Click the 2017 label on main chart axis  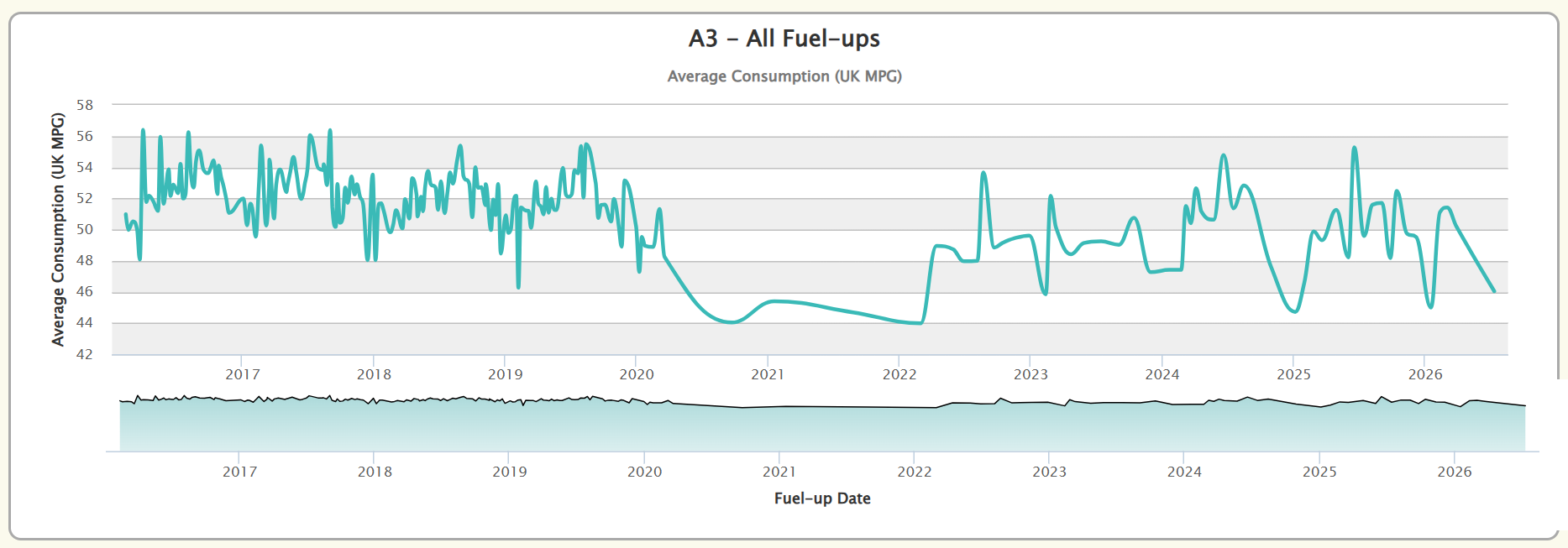pyautogui.click(x=242, y=374)
